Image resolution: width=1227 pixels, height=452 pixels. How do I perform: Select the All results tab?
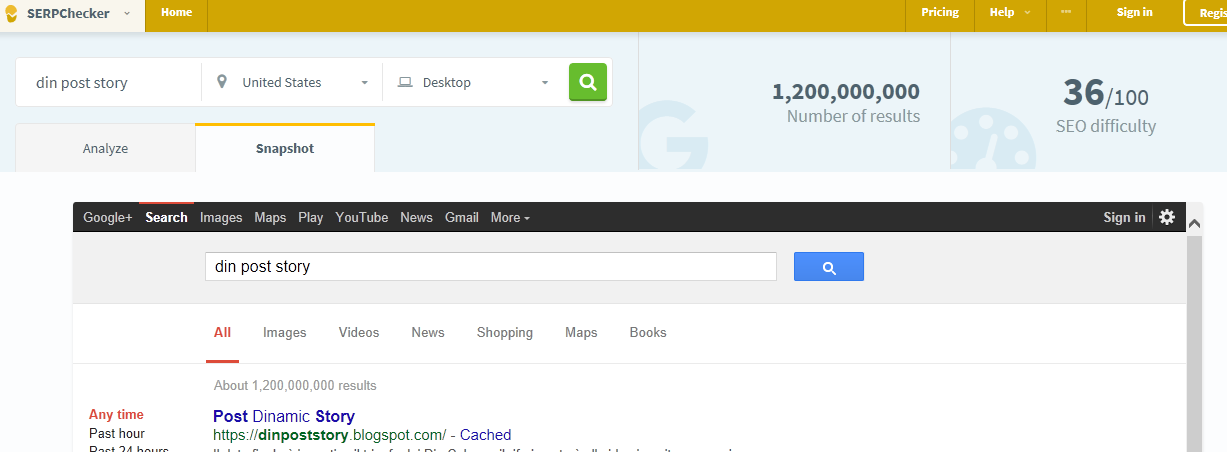222,332
